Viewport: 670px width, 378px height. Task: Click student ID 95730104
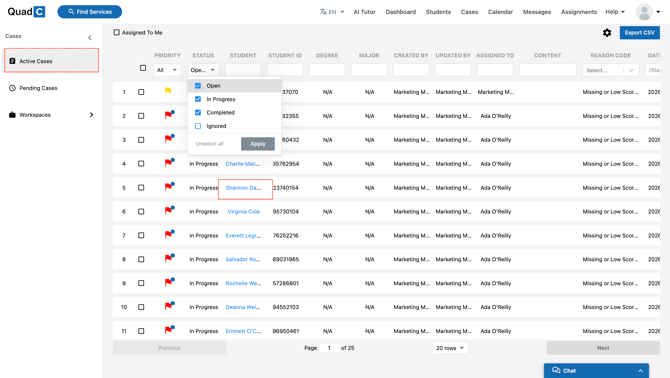285,211
